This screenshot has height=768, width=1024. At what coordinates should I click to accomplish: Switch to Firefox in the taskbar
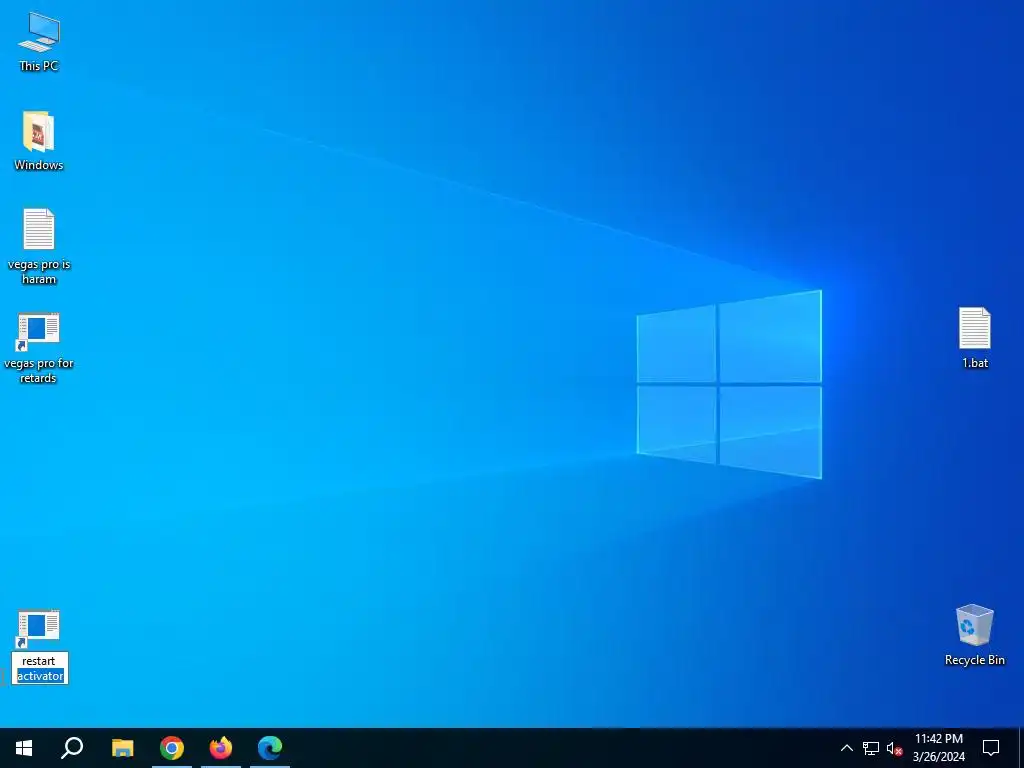pos(221,748)
